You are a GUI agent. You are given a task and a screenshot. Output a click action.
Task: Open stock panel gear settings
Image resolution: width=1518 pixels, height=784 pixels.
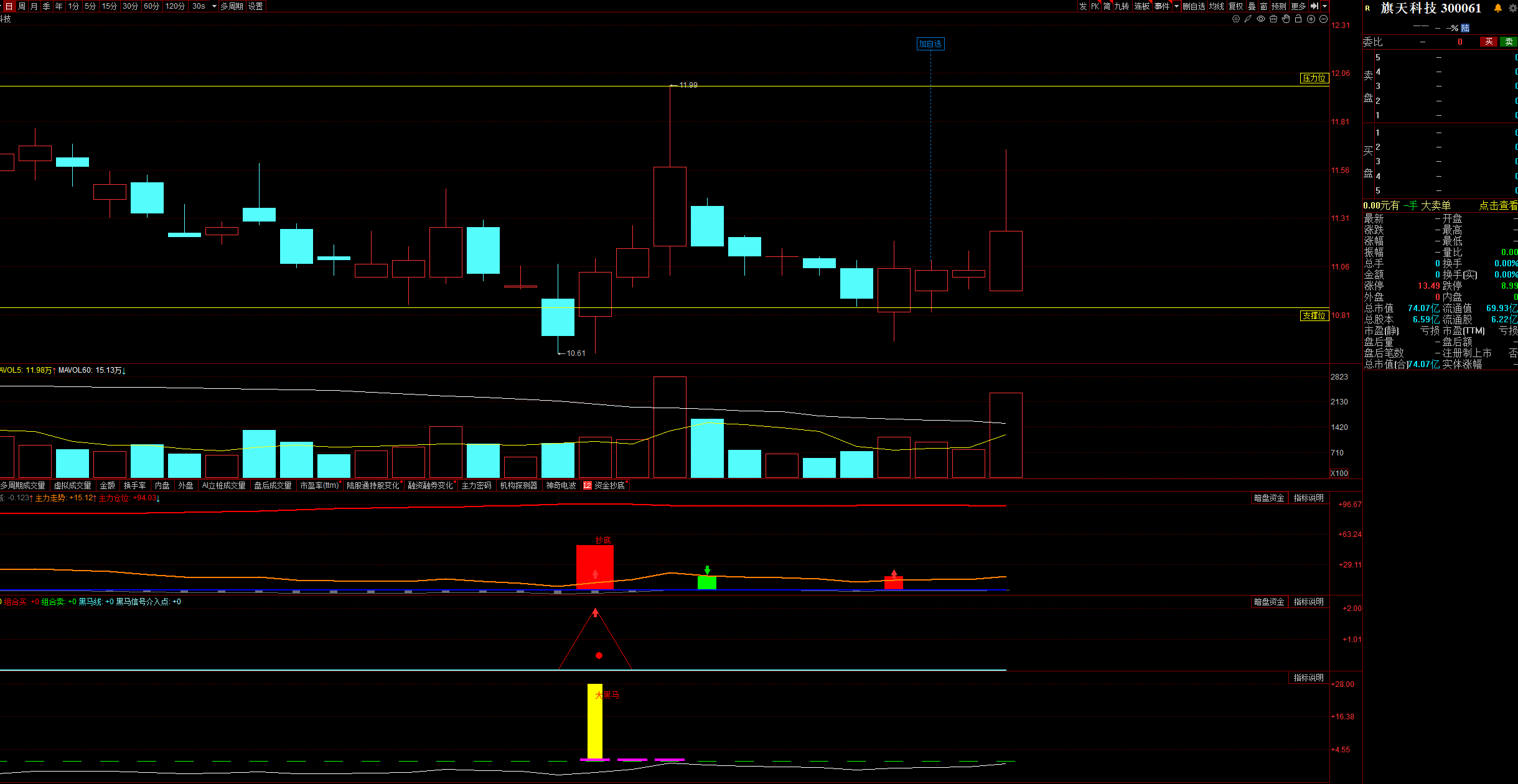(x=1512, y=8)
